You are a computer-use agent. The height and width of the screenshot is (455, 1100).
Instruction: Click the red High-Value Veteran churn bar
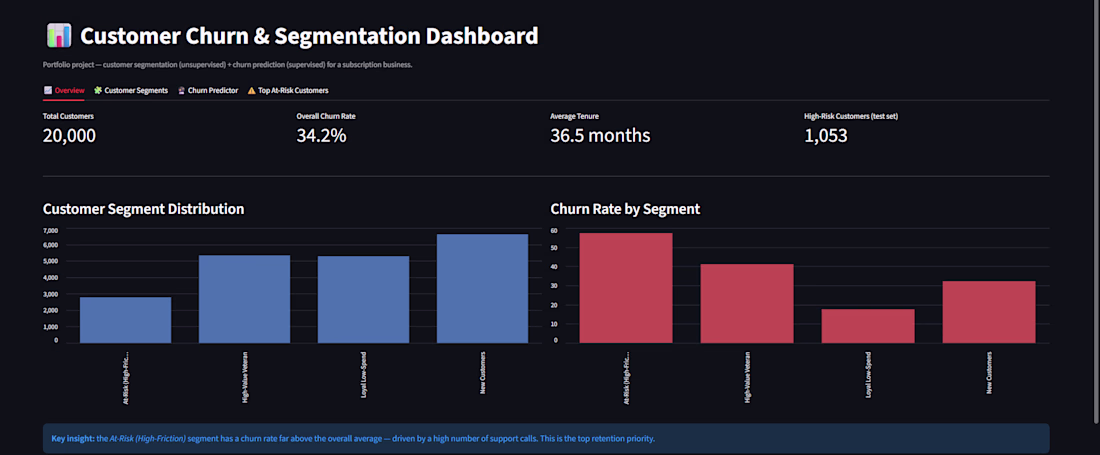click(747, 304)
